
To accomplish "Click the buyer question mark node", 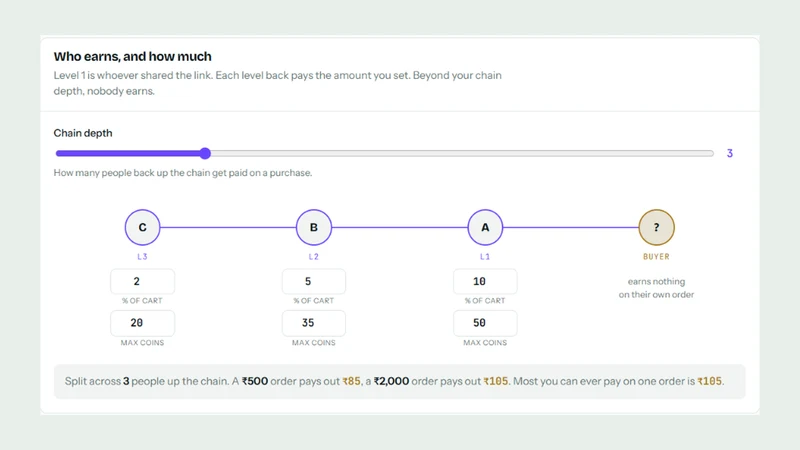I will [657, 227].
